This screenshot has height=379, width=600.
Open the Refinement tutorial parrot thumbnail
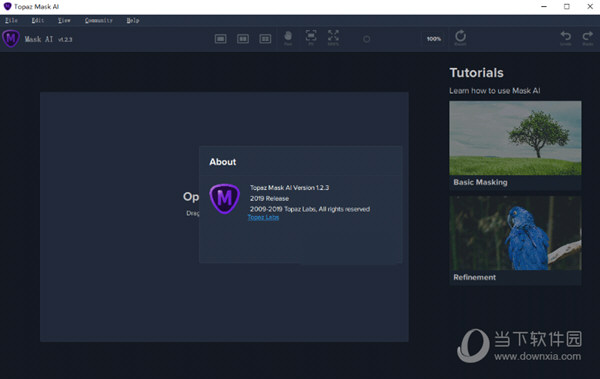pyautogui.click(x=515, y=233)
